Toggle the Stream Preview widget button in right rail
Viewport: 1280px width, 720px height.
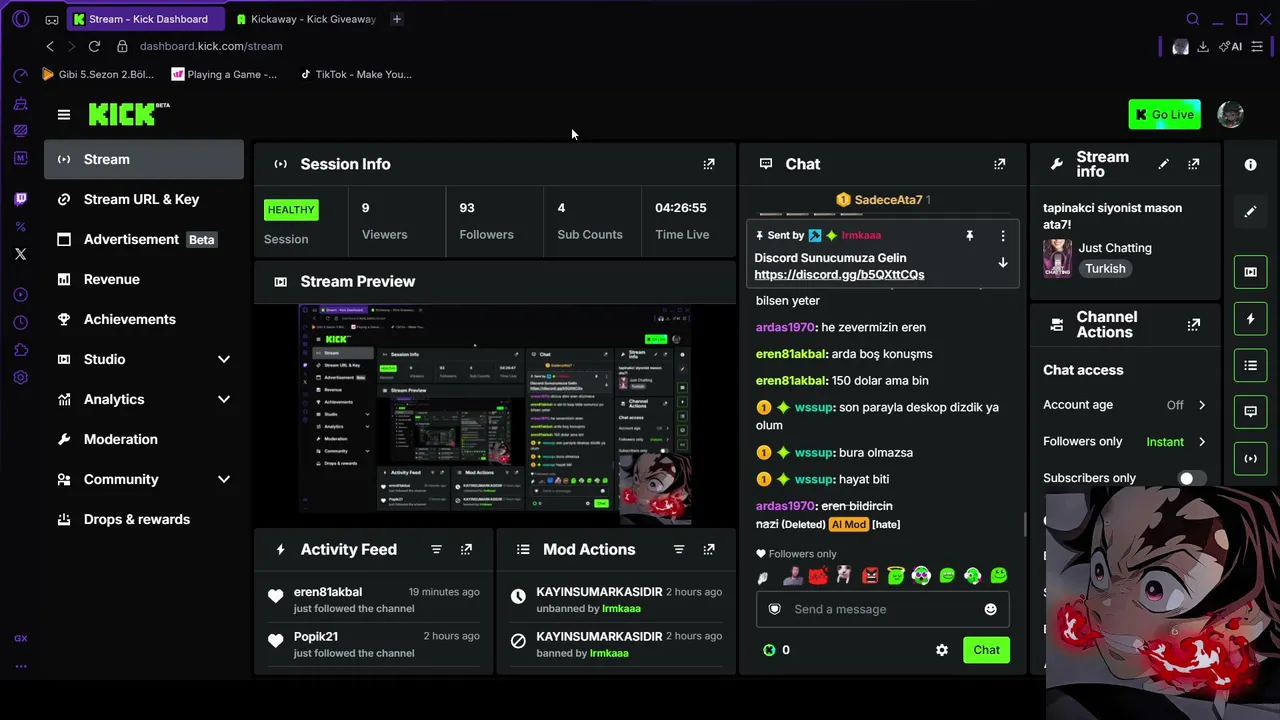[1250, 272]
